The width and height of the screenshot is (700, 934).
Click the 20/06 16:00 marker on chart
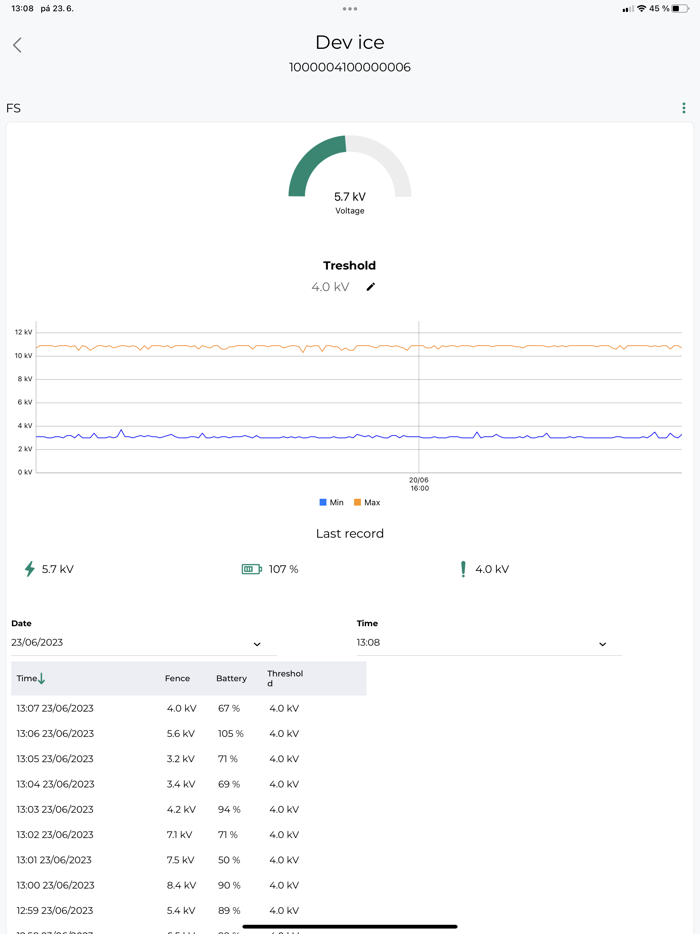coord(419,484)
